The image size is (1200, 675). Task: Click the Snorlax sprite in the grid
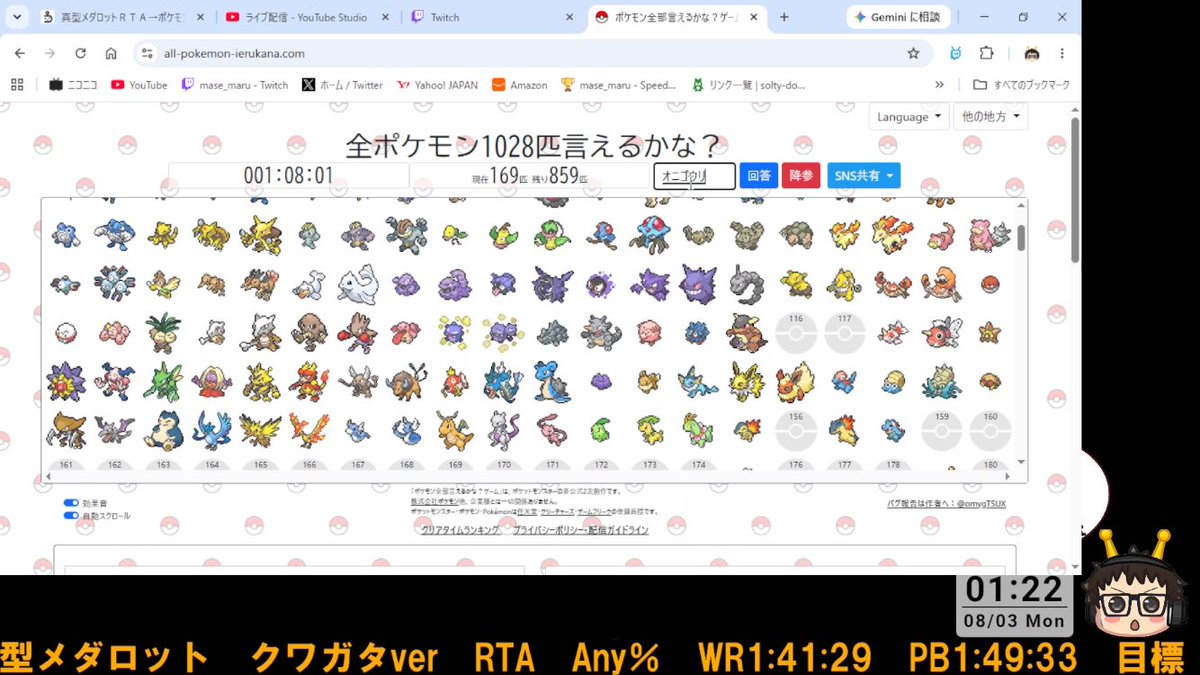pos(165,429)
